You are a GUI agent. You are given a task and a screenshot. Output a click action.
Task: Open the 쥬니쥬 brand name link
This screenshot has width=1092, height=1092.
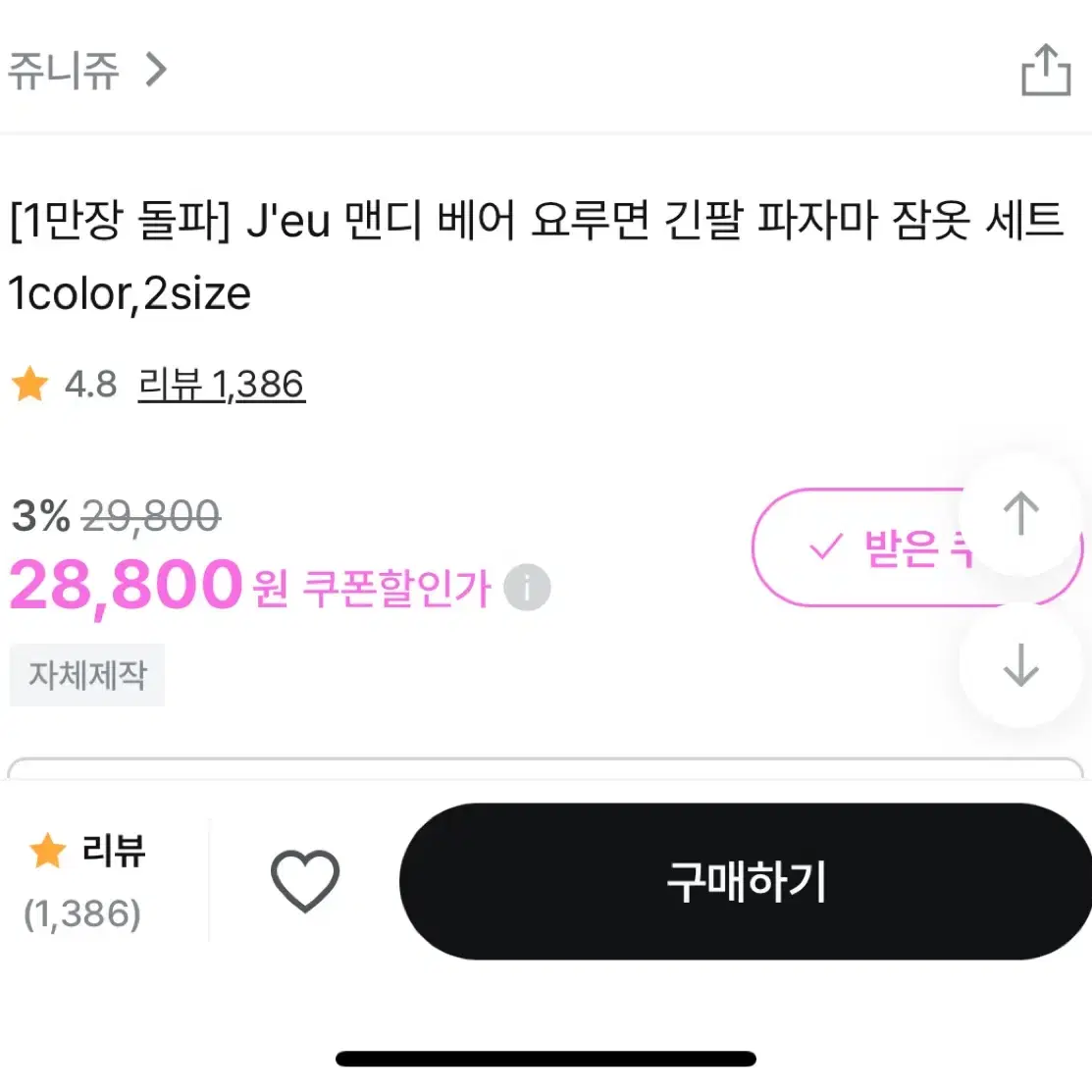tap(64, 71)
